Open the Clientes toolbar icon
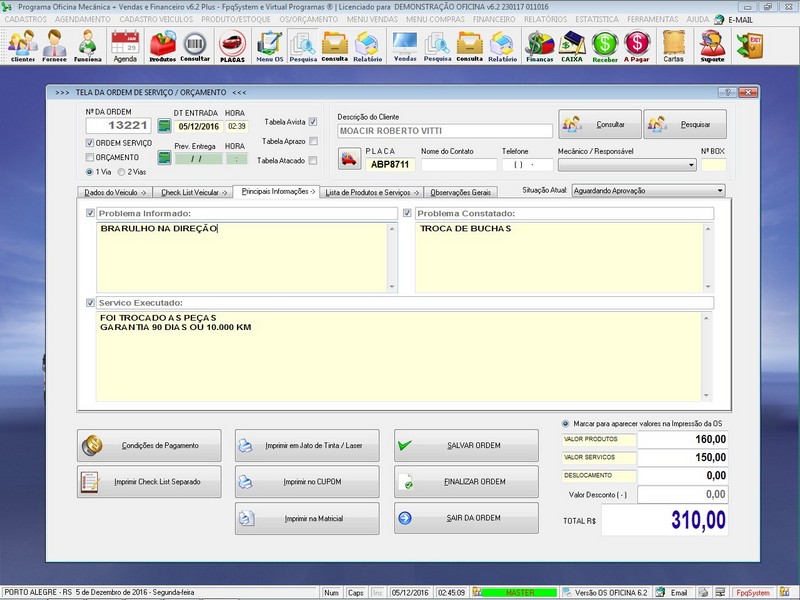Viewport: 800px width, 600px height. (x=22, y=45)
